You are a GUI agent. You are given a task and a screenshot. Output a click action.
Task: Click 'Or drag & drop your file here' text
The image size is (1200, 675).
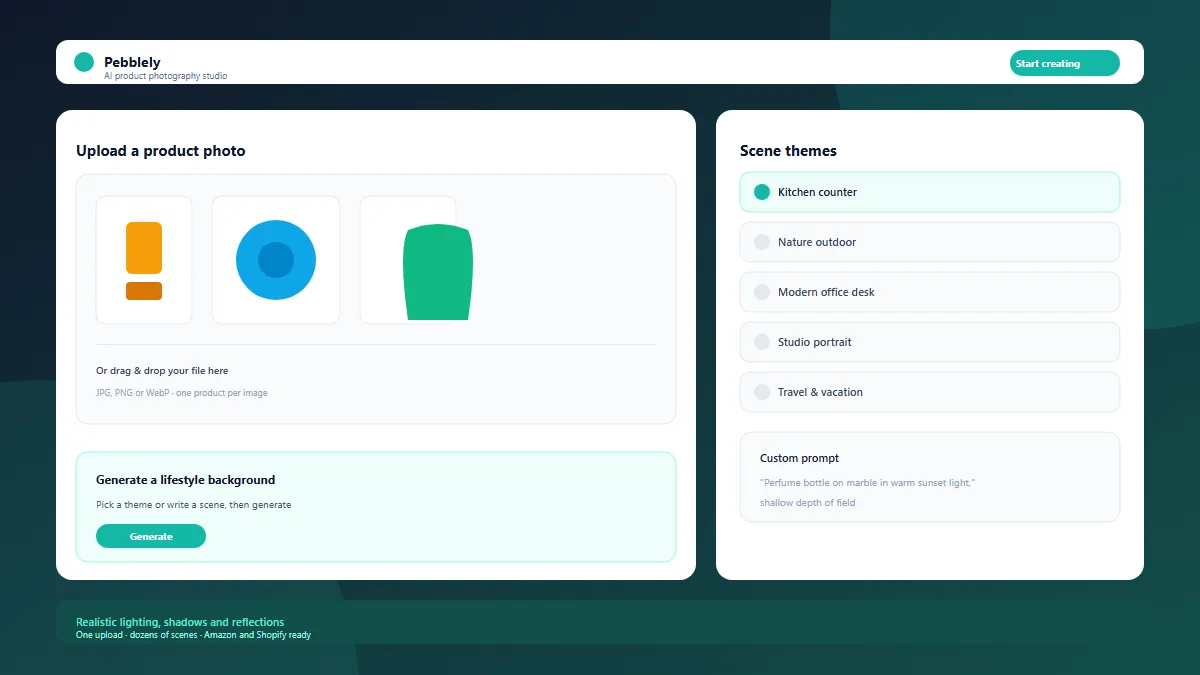tap(162, 371)
